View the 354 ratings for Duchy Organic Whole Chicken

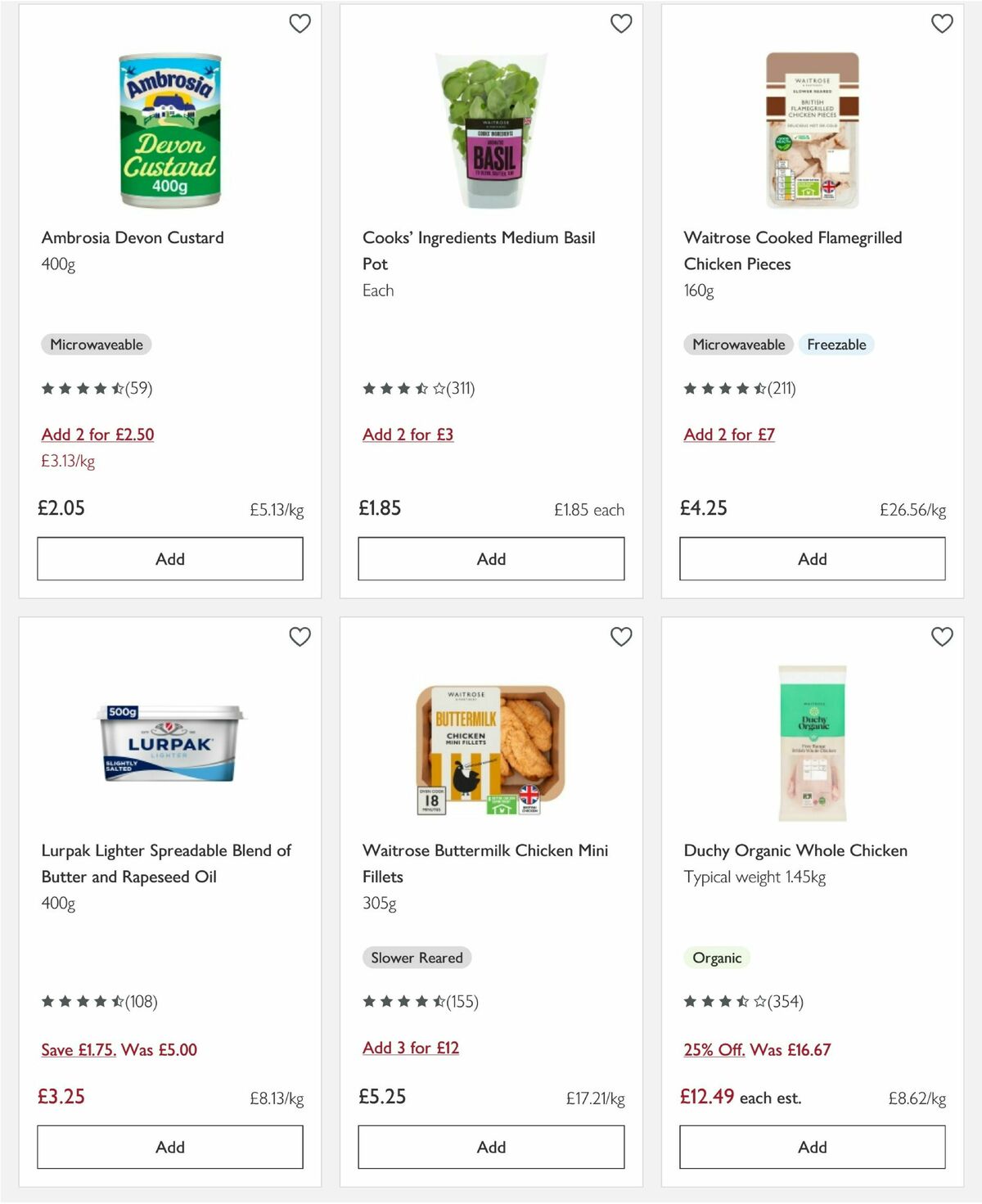coord(741,1001)
